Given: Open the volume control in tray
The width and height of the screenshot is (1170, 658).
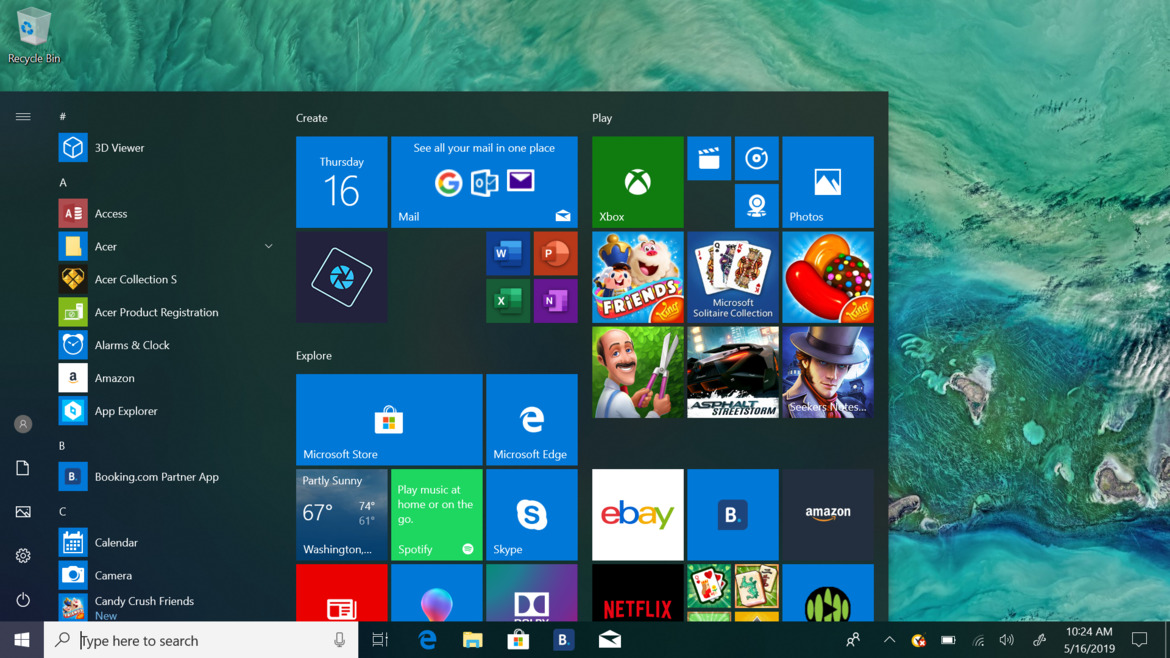Looking at the screenshot, I should pyautogui.click(x=1007, y=640).
